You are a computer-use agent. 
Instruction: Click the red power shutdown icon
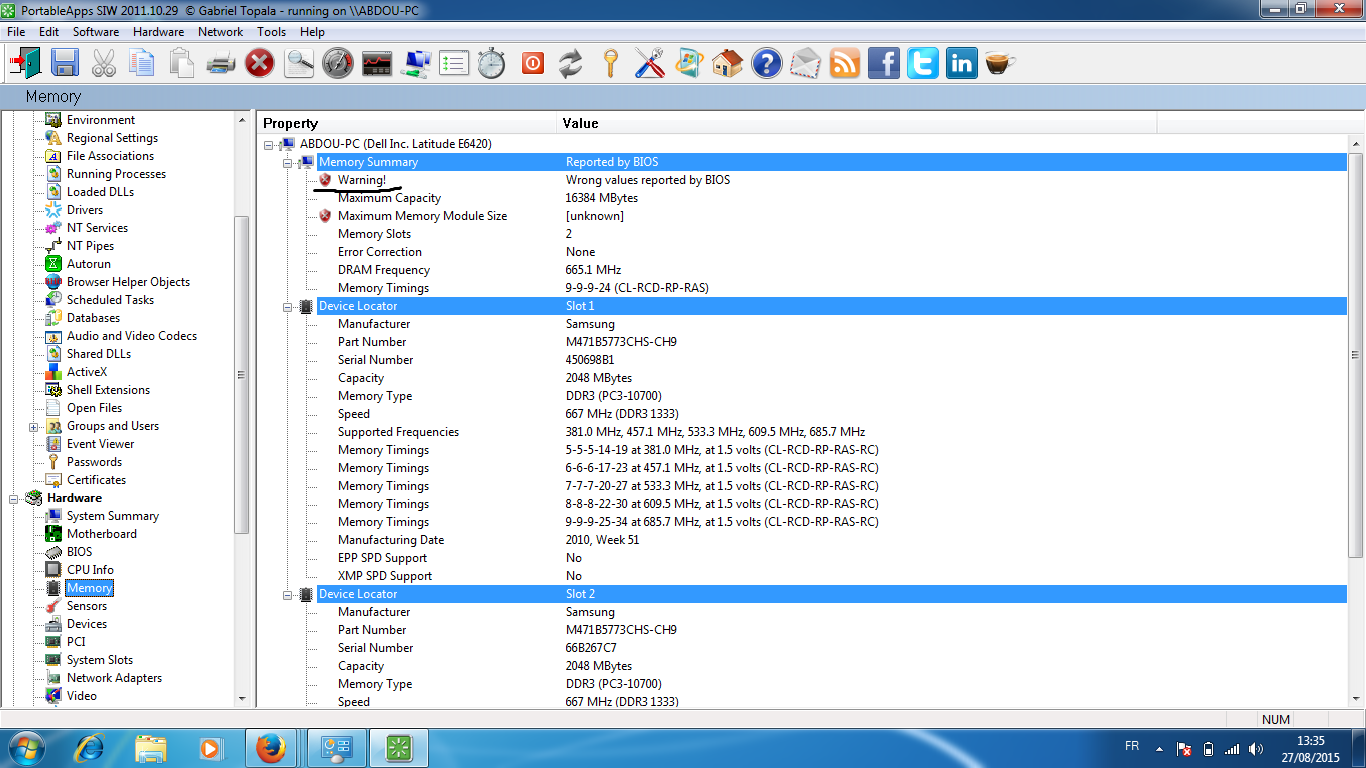532,64
